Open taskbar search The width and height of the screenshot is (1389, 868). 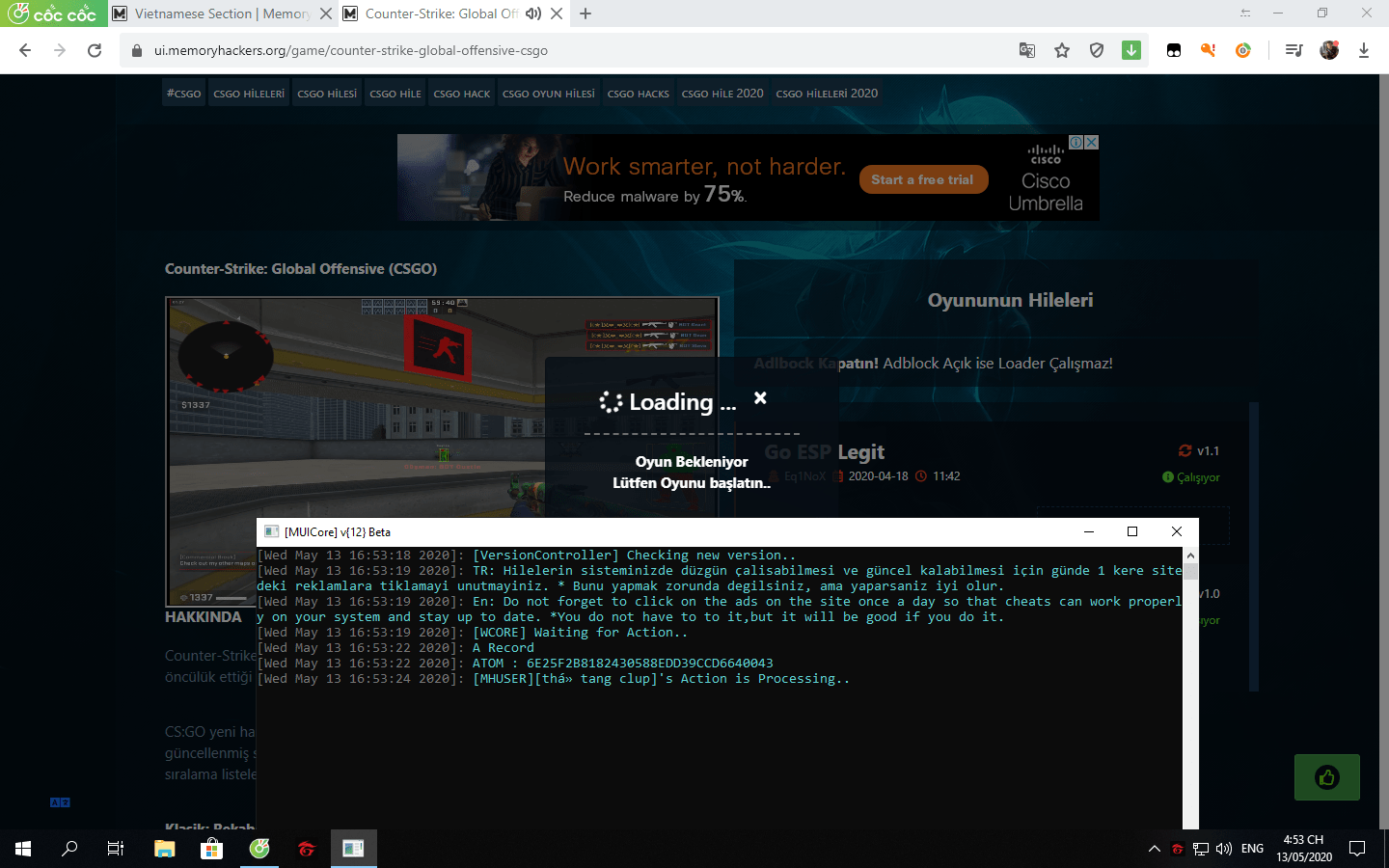point(69,849)
